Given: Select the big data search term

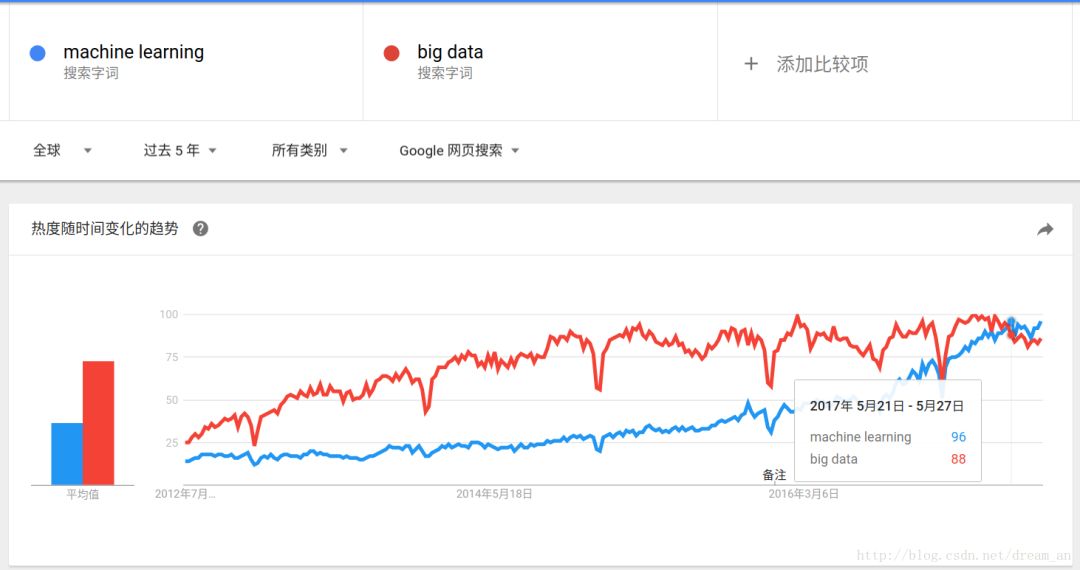Looking at the screenshot, I should (x=450, y=52).
